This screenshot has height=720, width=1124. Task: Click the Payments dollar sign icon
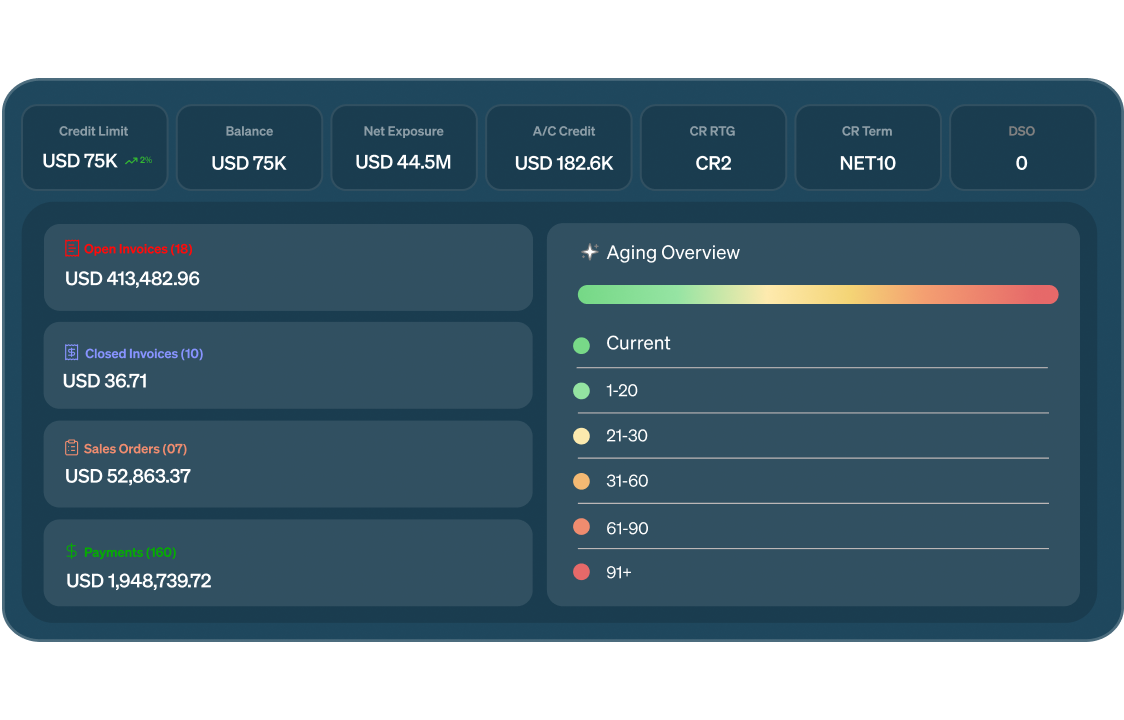pos(72,551)
